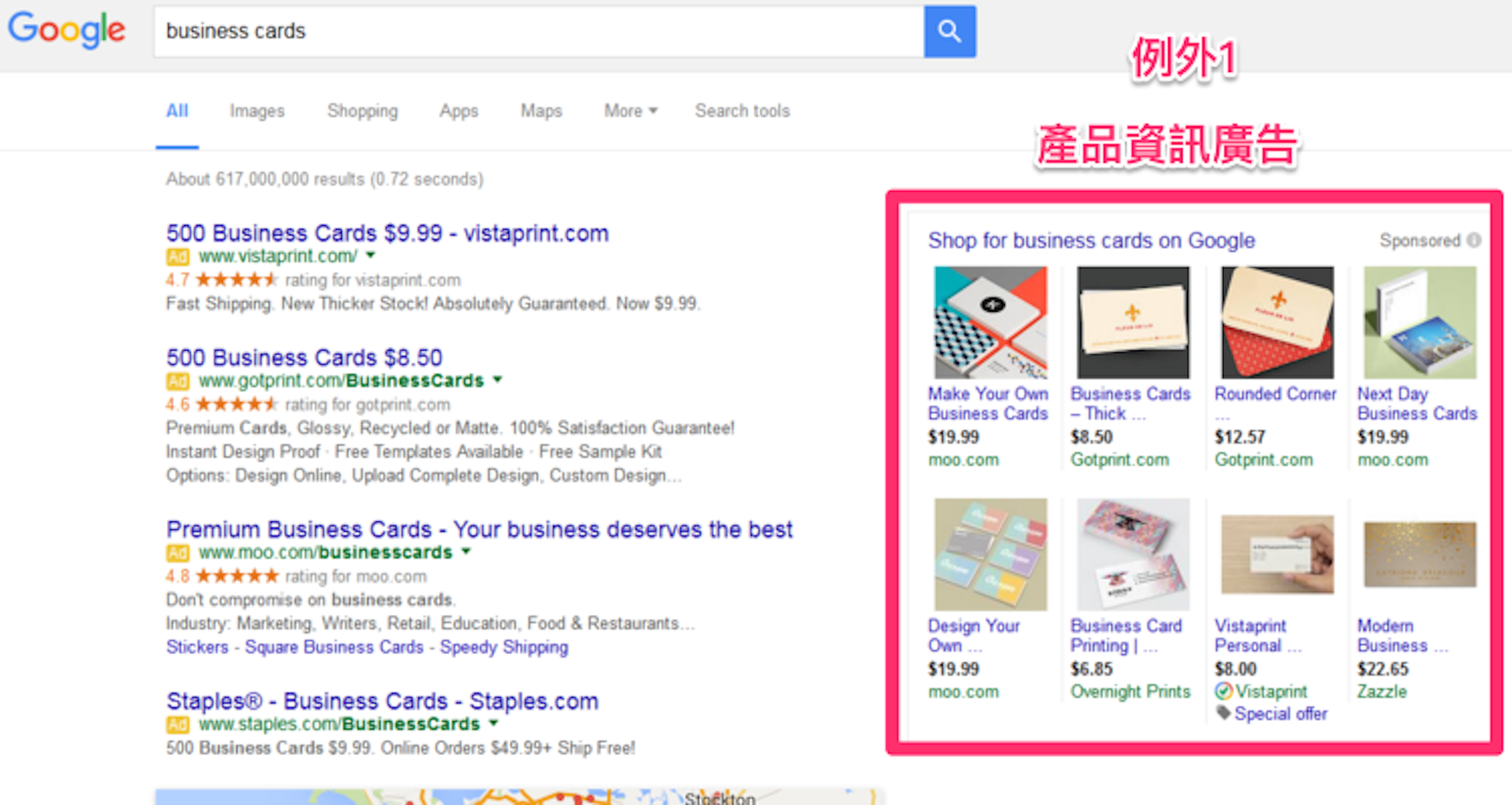Click Rounded Corner product title

(x=1276, y=395)
